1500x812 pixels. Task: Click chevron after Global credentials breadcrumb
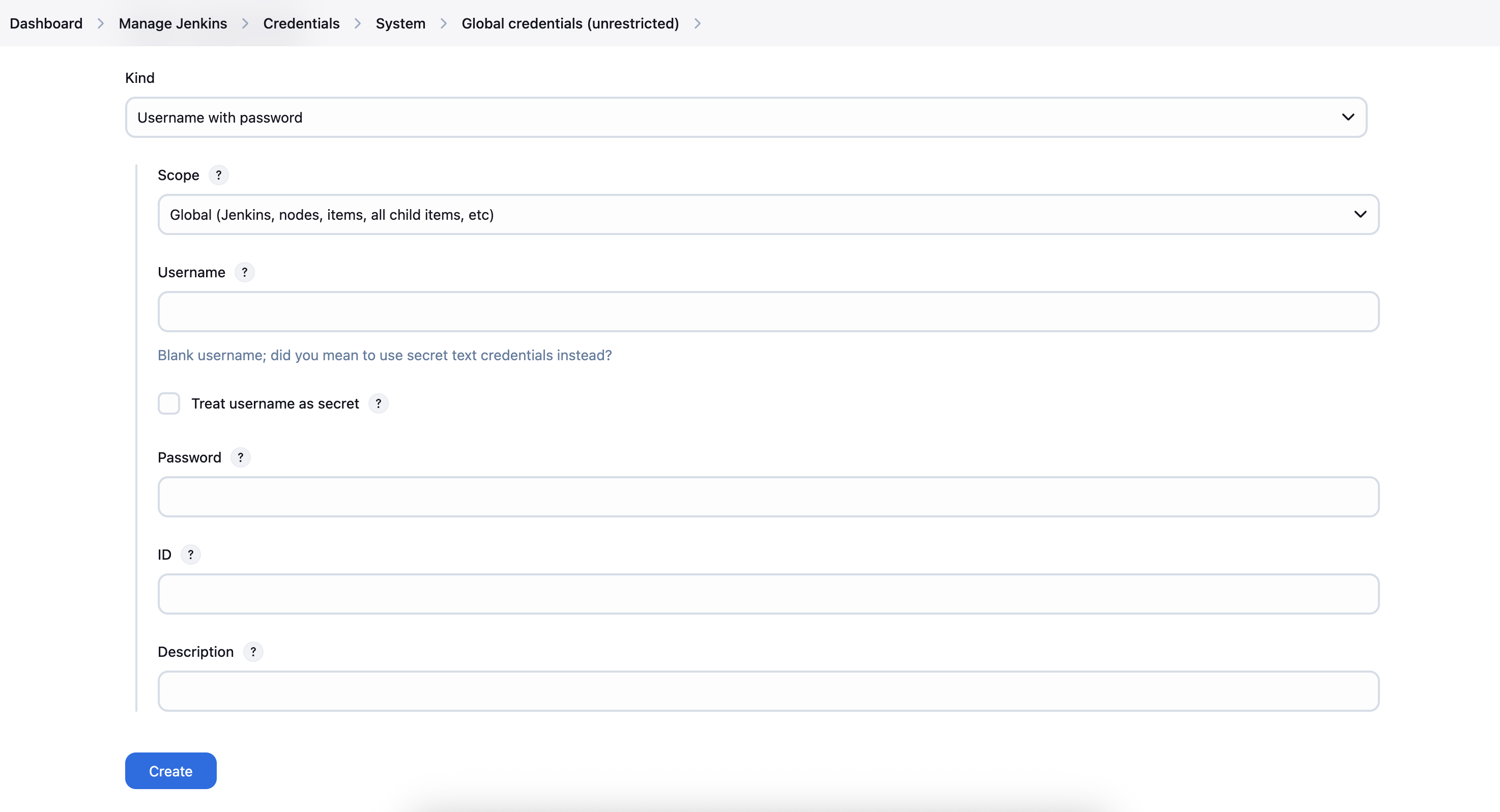point(697,23)
